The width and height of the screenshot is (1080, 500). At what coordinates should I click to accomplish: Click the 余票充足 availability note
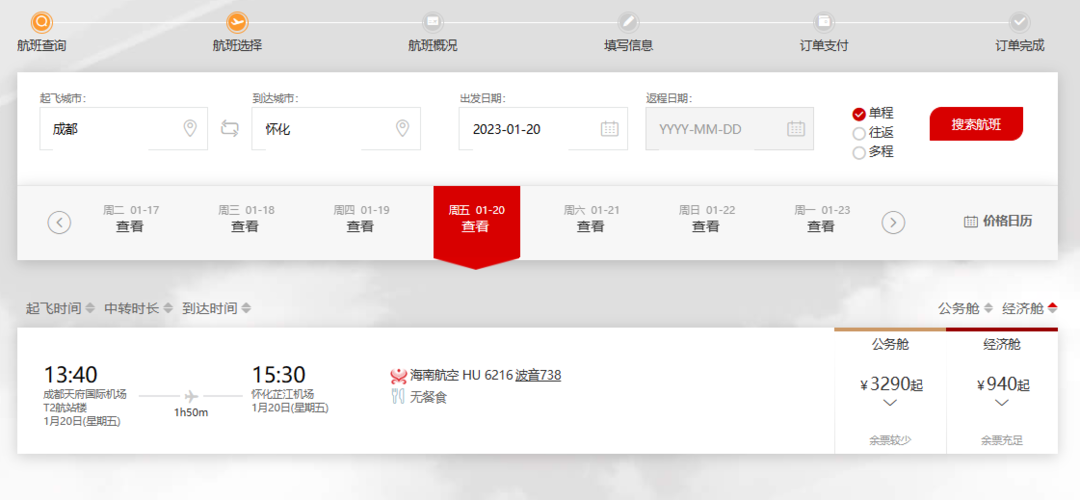coord(1002,440)
